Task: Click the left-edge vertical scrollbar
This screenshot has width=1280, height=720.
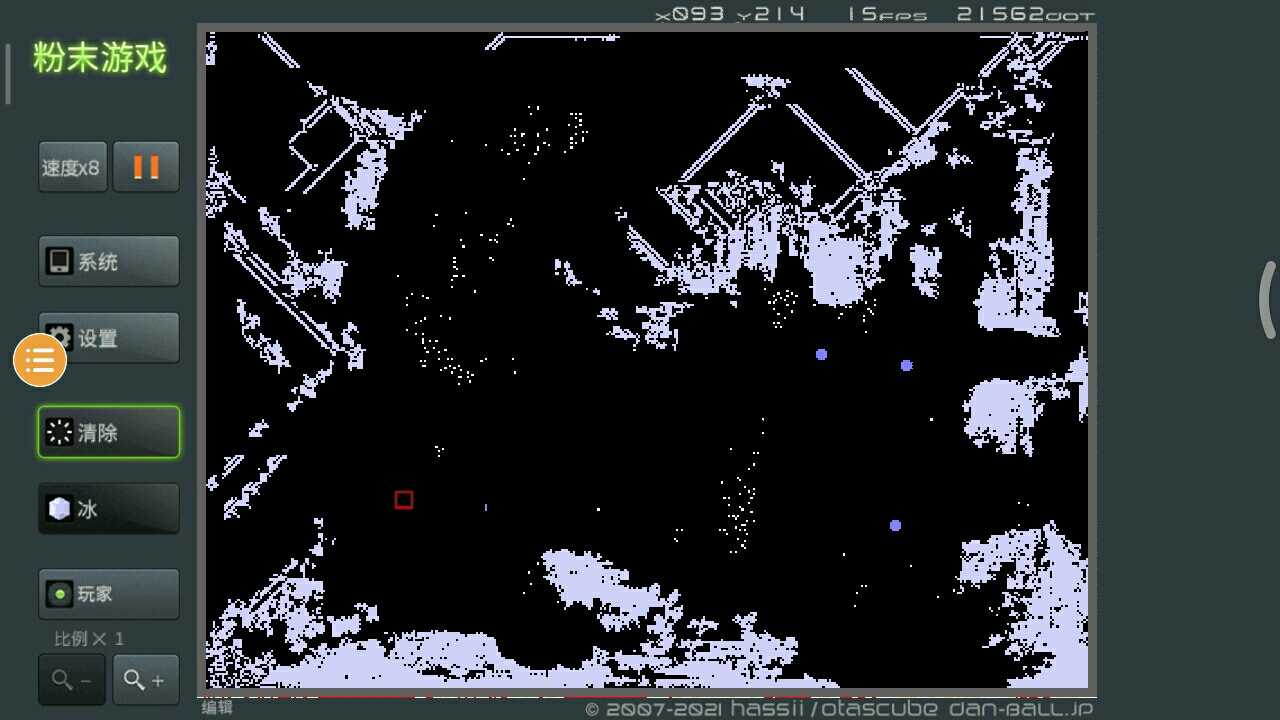Action: pyautogui.click(x=8, y=74)
